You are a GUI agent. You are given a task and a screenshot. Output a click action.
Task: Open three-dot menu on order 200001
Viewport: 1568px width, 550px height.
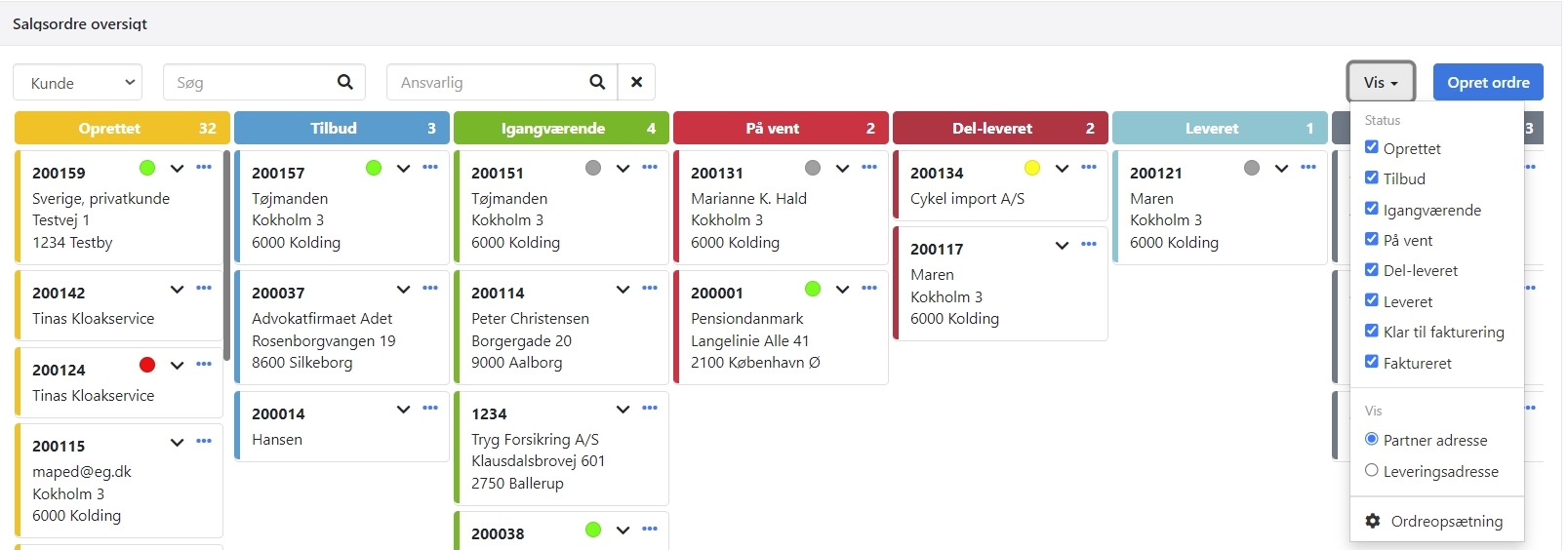click(x=869, y=289)
